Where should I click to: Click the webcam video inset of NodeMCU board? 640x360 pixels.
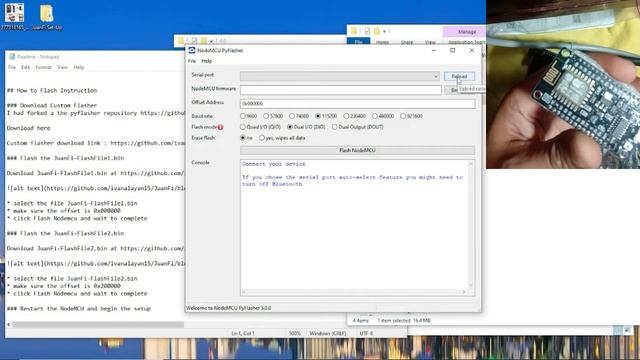click(563, 84)
